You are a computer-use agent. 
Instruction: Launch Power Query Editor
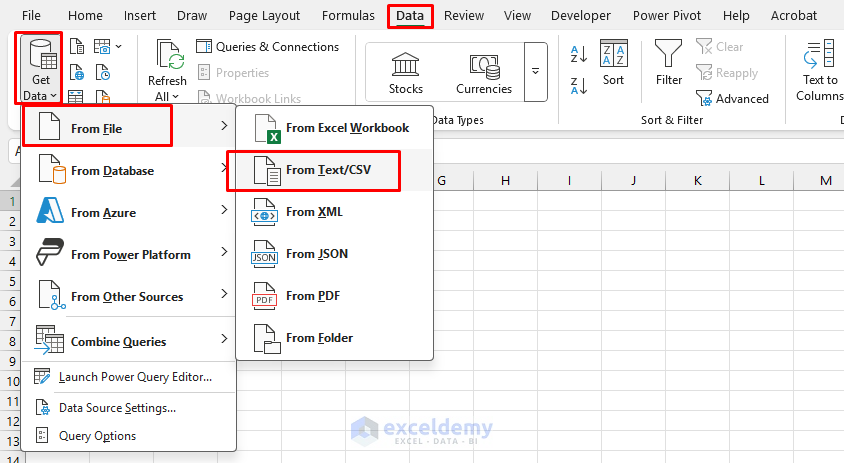click(128, 377)
